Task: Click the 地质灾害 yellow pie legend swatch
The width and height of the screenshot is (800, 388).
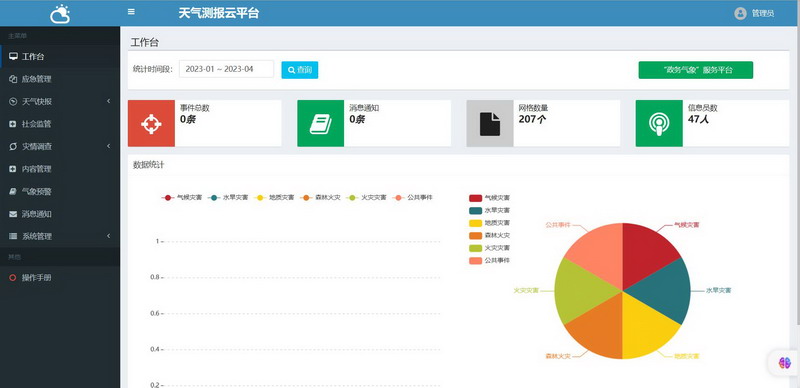Action: click(476, 223)
